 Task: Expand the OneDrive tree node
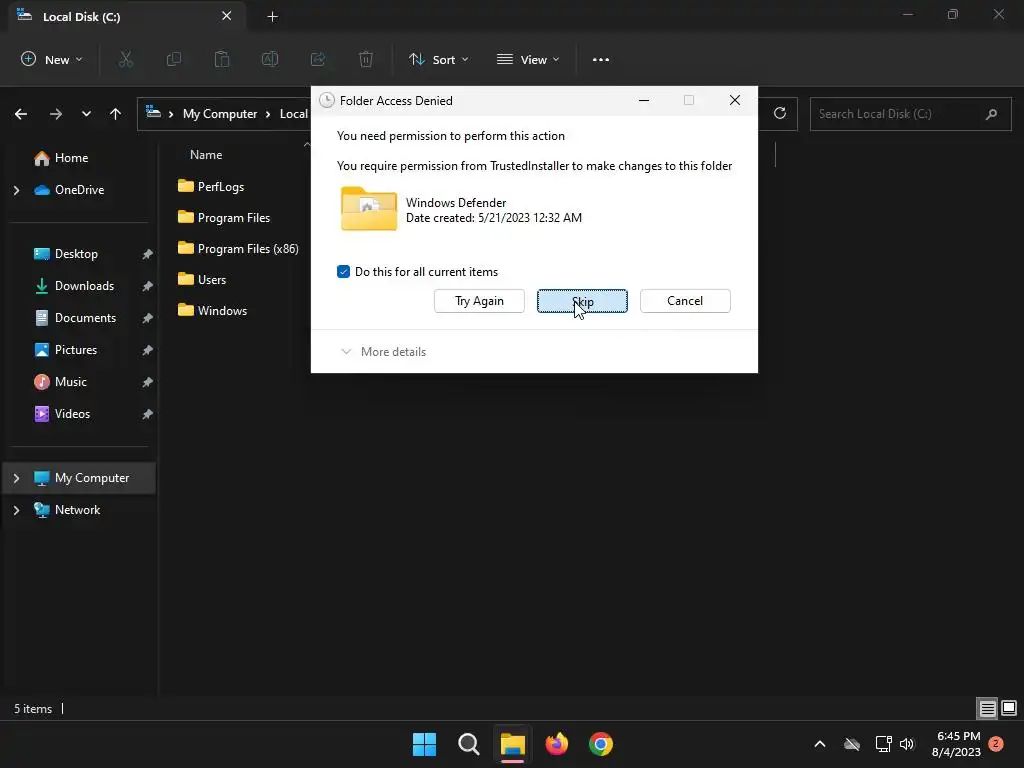point(16,190)
